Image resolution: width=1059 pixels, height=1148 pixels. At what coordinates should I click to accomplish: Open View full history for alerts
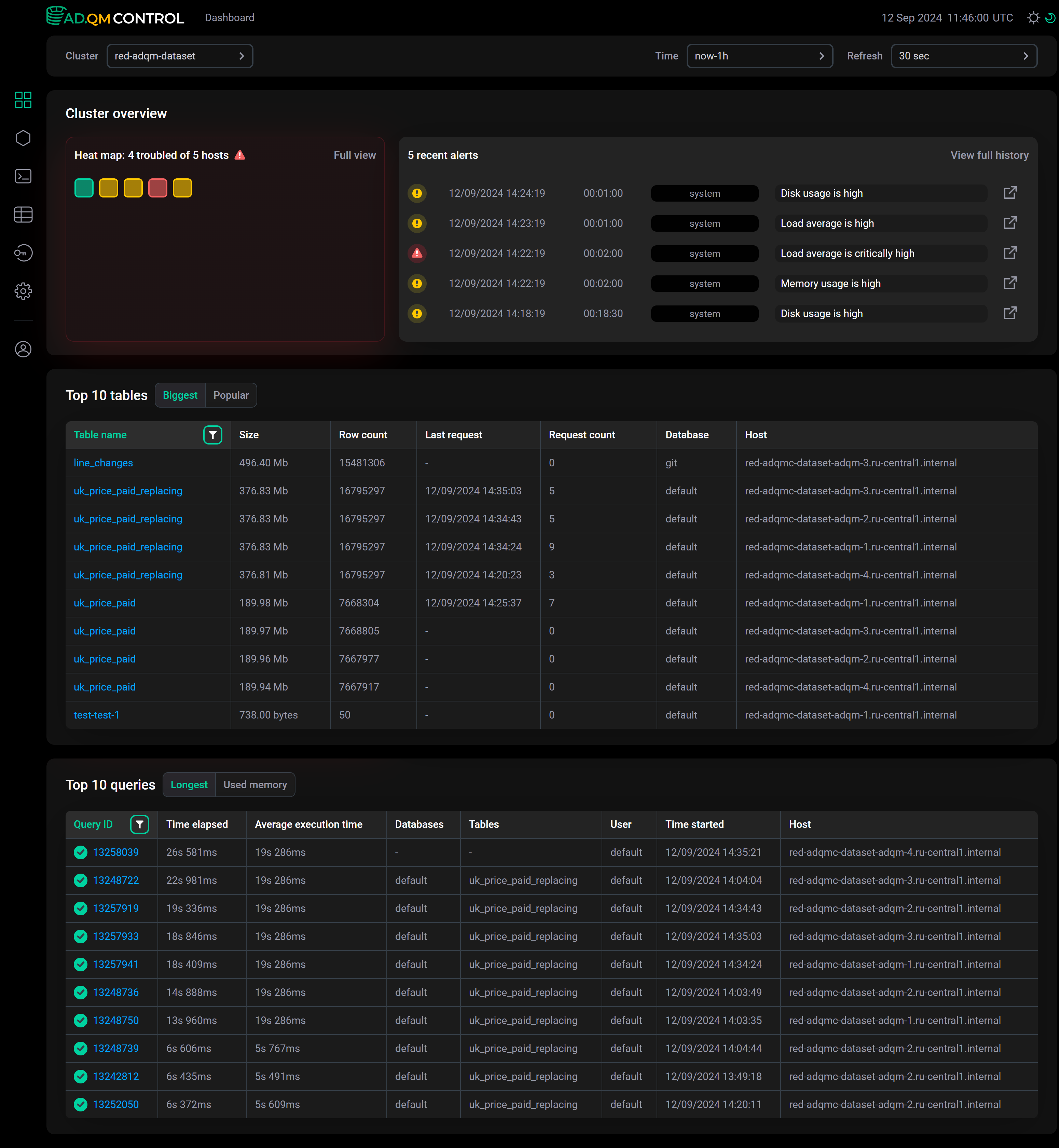coord(989,155)
